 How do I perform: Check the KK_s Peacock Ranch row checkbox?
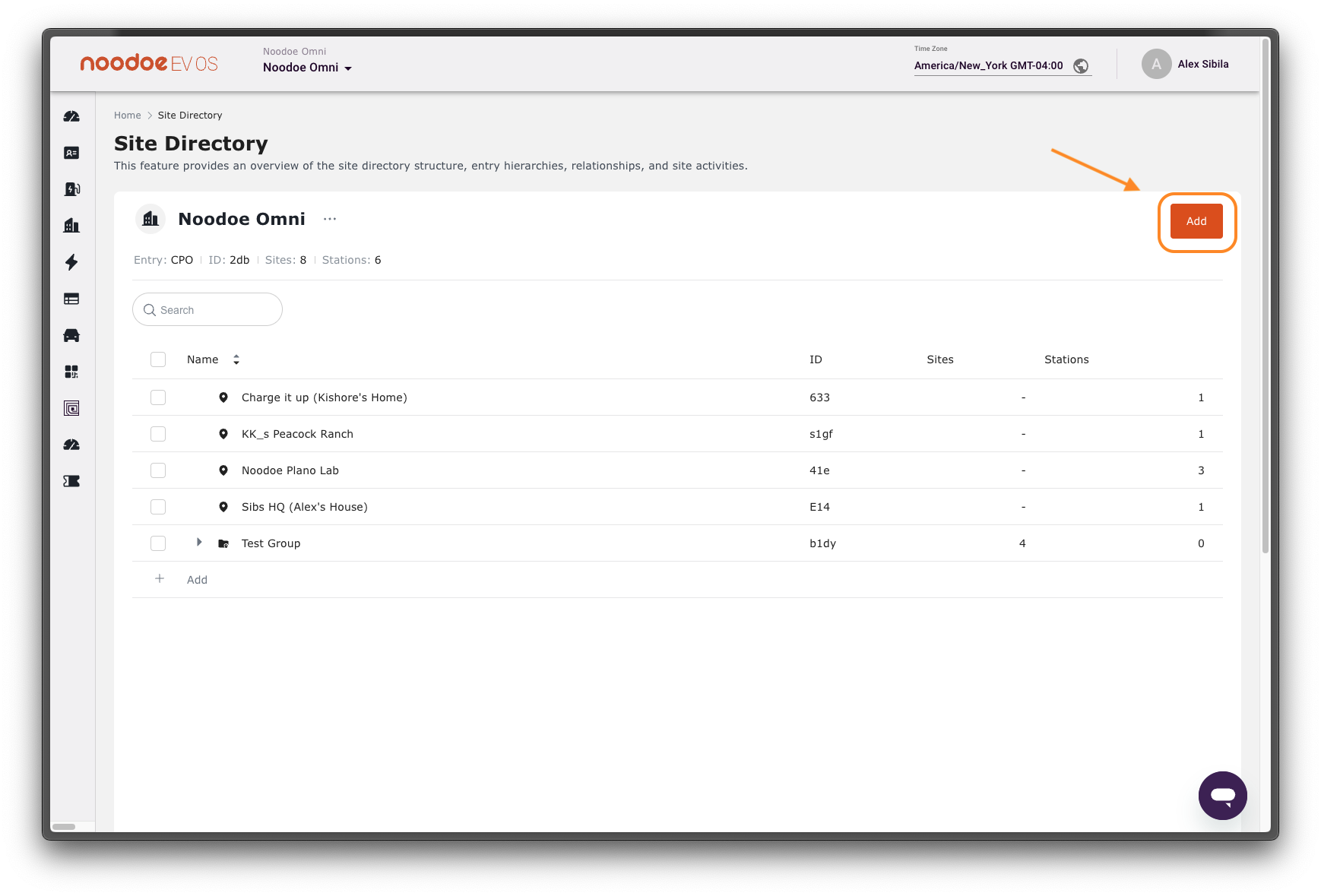158,434
